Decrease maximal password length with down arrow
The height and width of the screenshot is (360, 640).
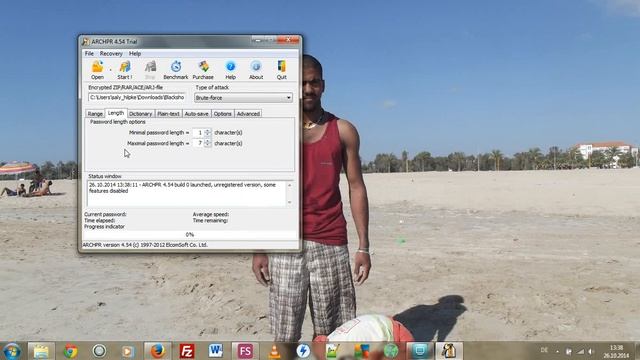tap(208, 145)
